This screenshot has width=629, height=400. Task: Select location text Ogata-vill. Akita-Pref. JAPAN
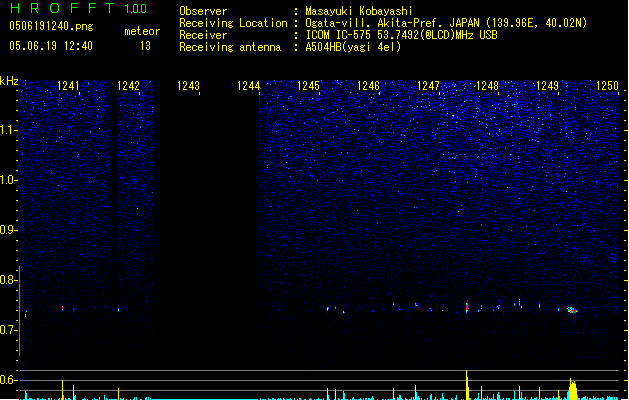392,23
